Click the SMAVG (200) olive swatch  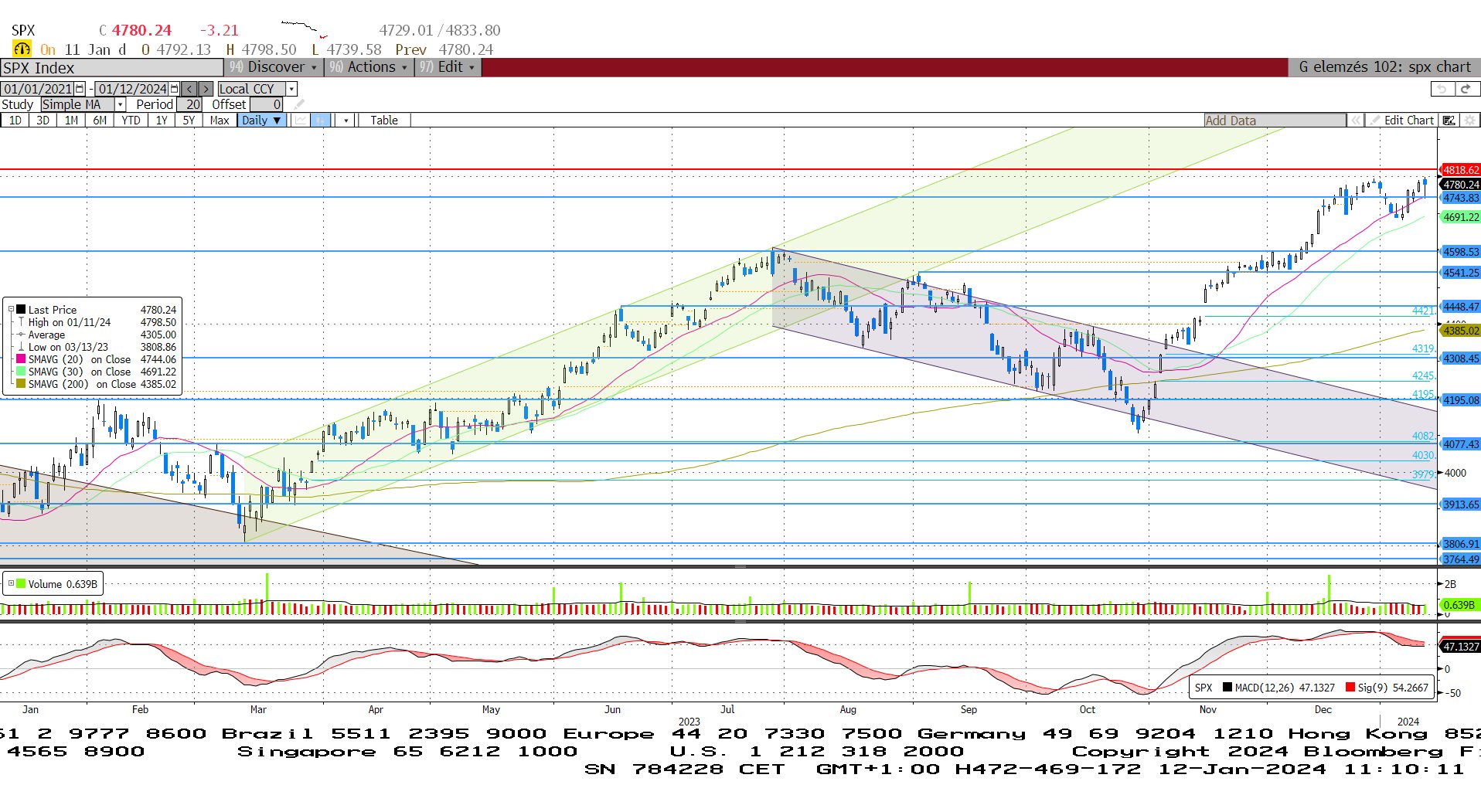(x=21, y=384)
